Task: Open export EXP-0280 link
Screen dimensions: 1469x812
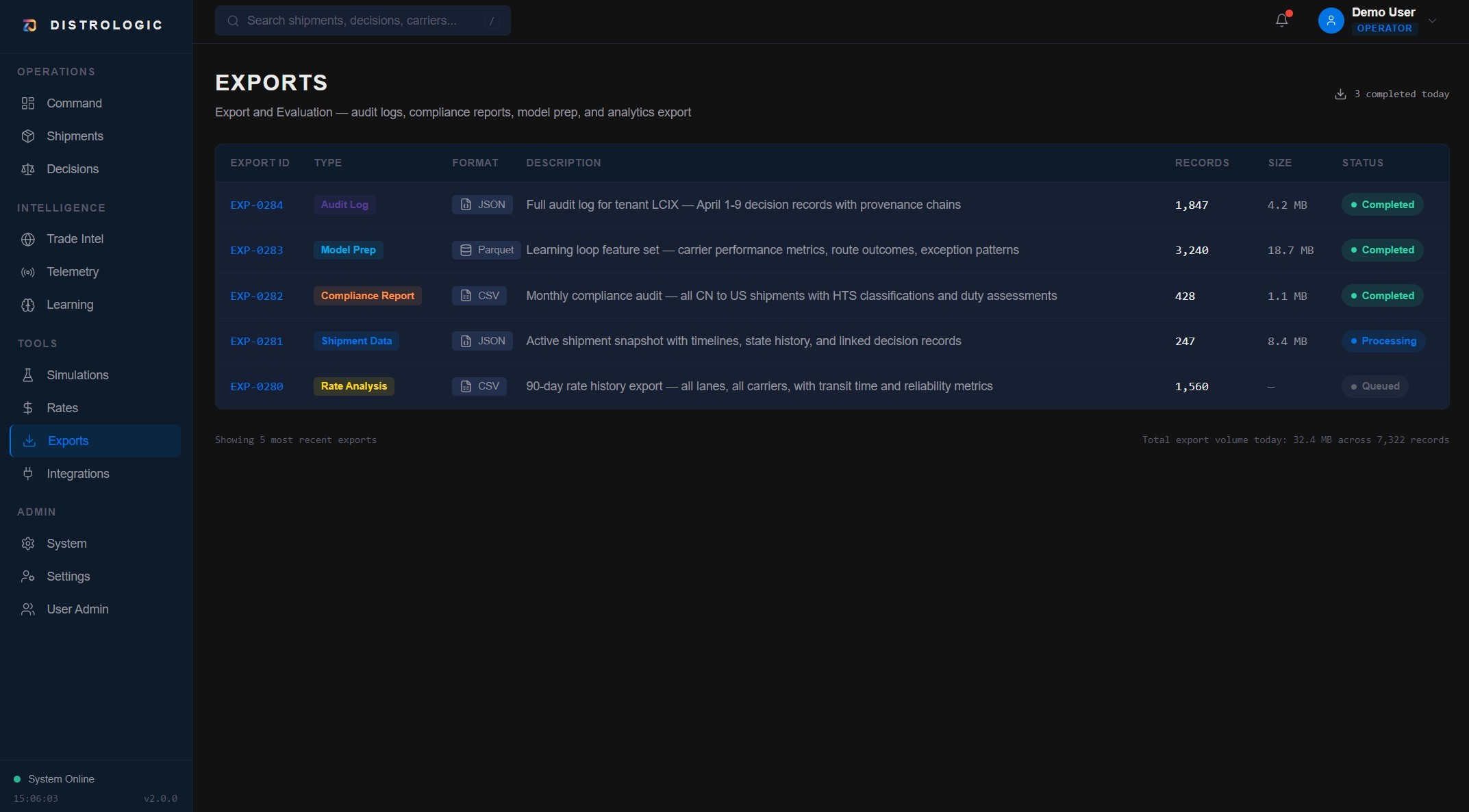Action: point(257,386)
